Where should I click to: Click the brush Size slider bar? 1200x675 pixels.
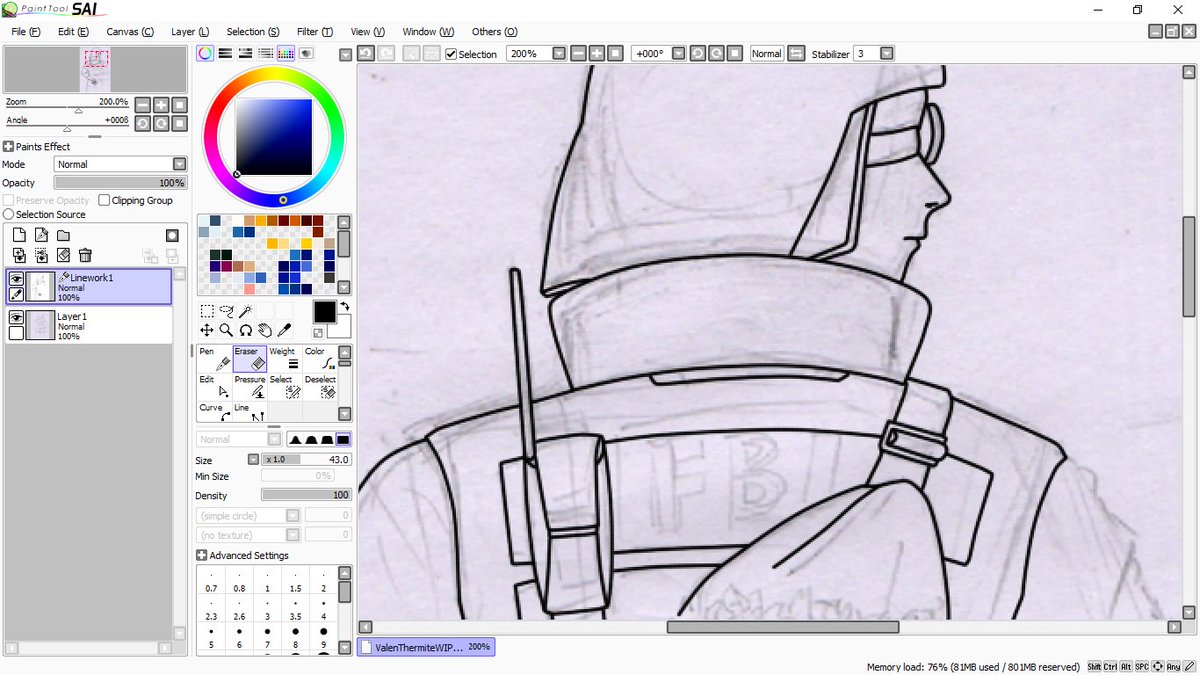pyautogui.click(x=306, y=459)
